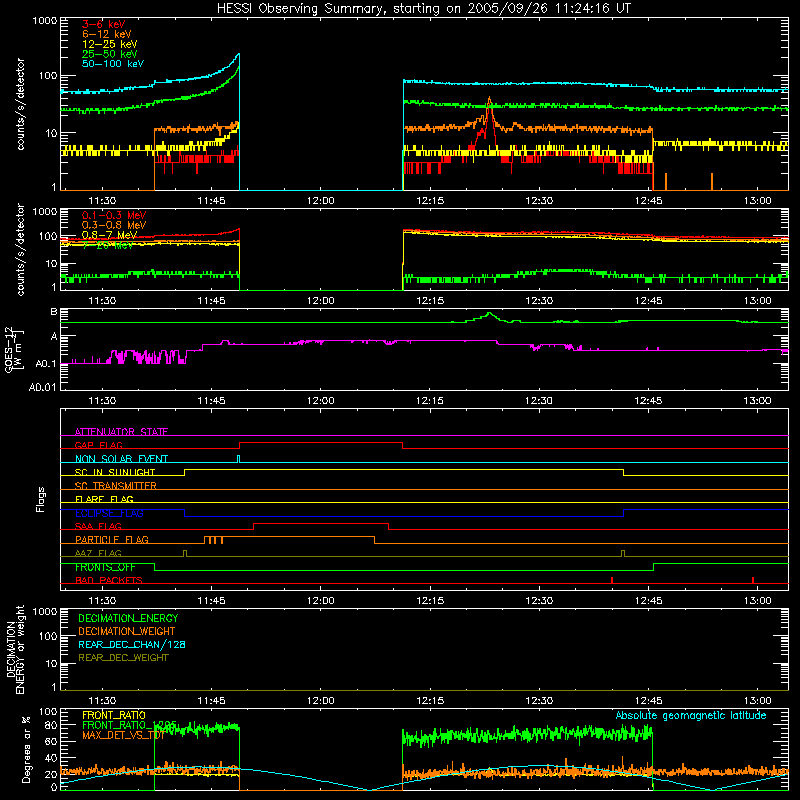Click the 'A0.01' tick label on GOES axis
Viewport: 800px width, 800px height.
(x=42, y=388)
